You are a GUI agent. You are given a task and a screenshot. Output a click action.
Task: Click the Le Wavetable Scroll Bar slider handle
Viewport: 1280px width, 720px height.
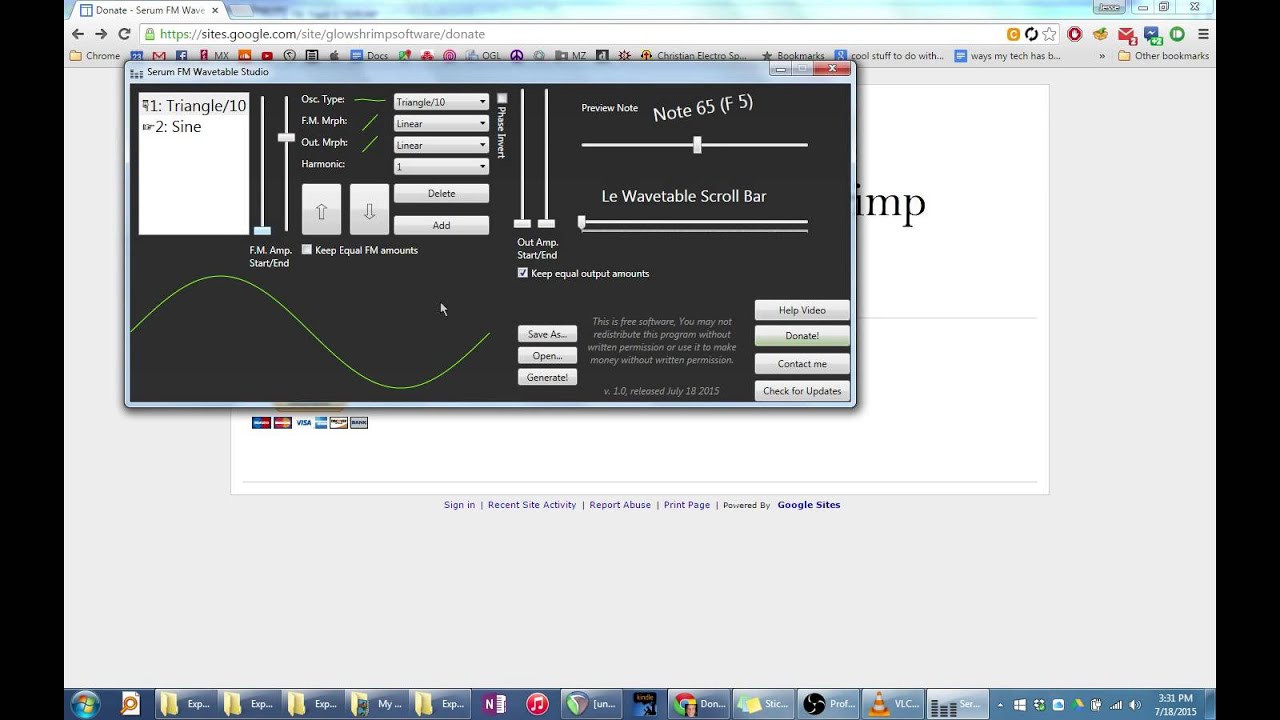[x=582, y=222]
